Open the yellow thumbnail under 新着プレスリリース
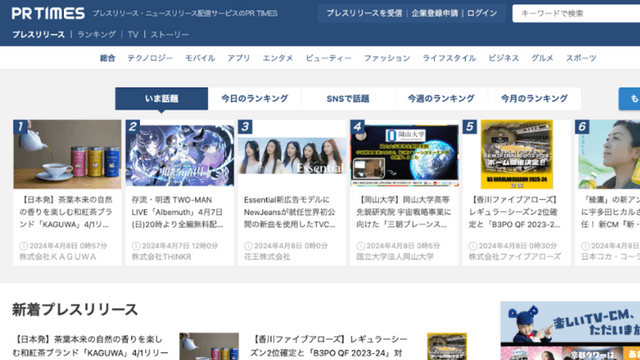 tap(447, 346)
